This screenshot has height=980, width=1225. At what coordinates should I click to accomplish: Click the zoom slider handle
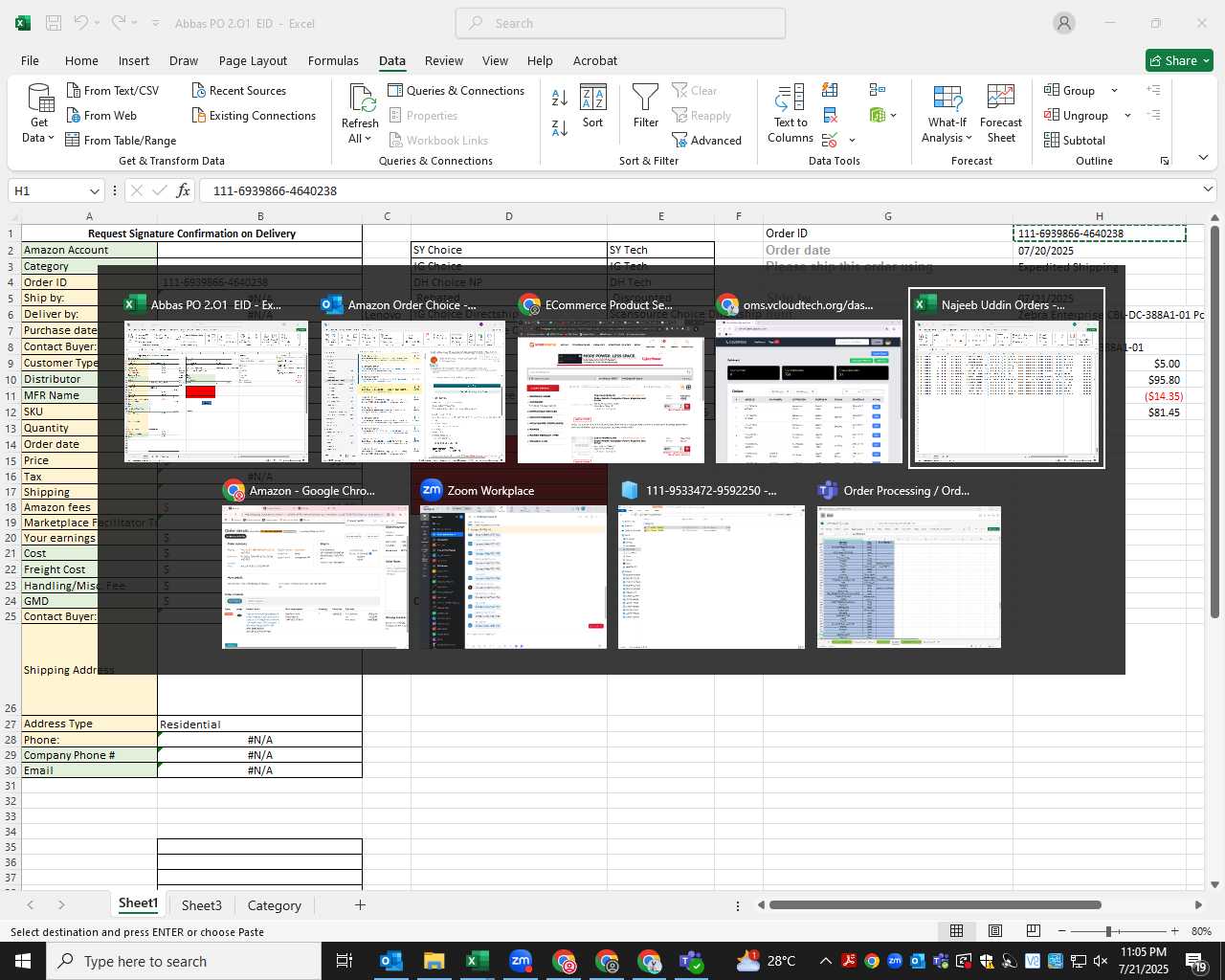click(x=1108, y=931)
